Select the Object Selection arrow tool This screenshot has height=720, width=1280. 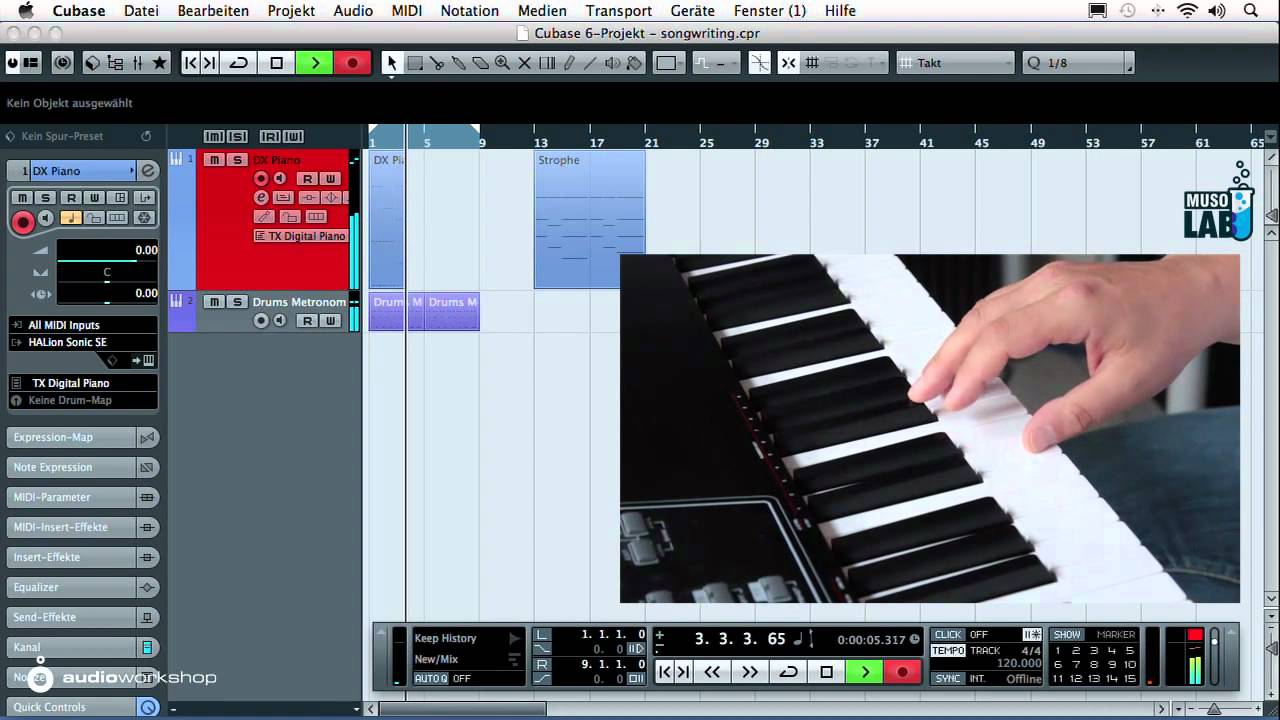(392, 63)
